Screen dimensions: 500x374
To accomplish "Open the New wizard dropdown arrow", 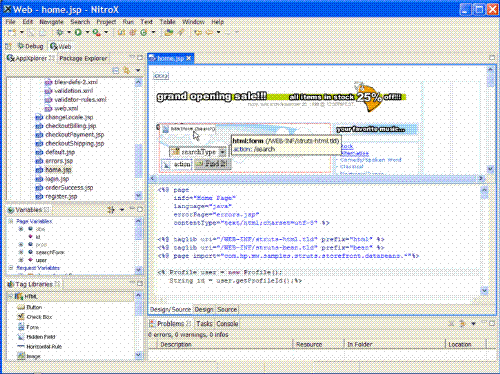I will 22,32.
